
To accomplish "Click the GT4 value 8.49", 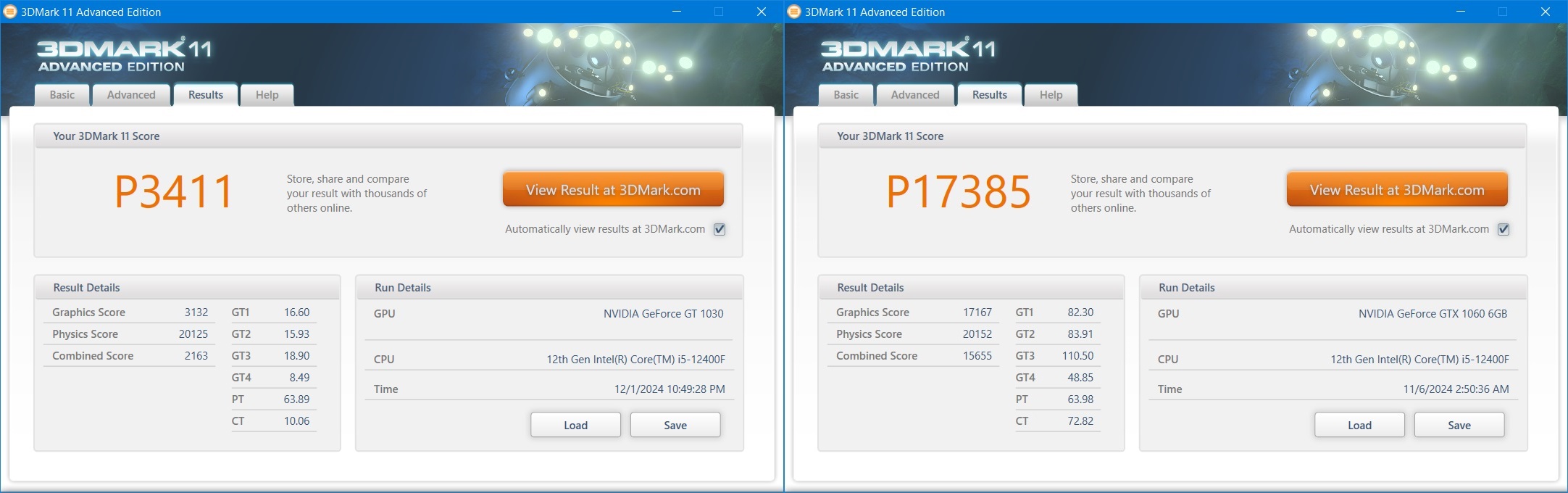I will point(299,378).
